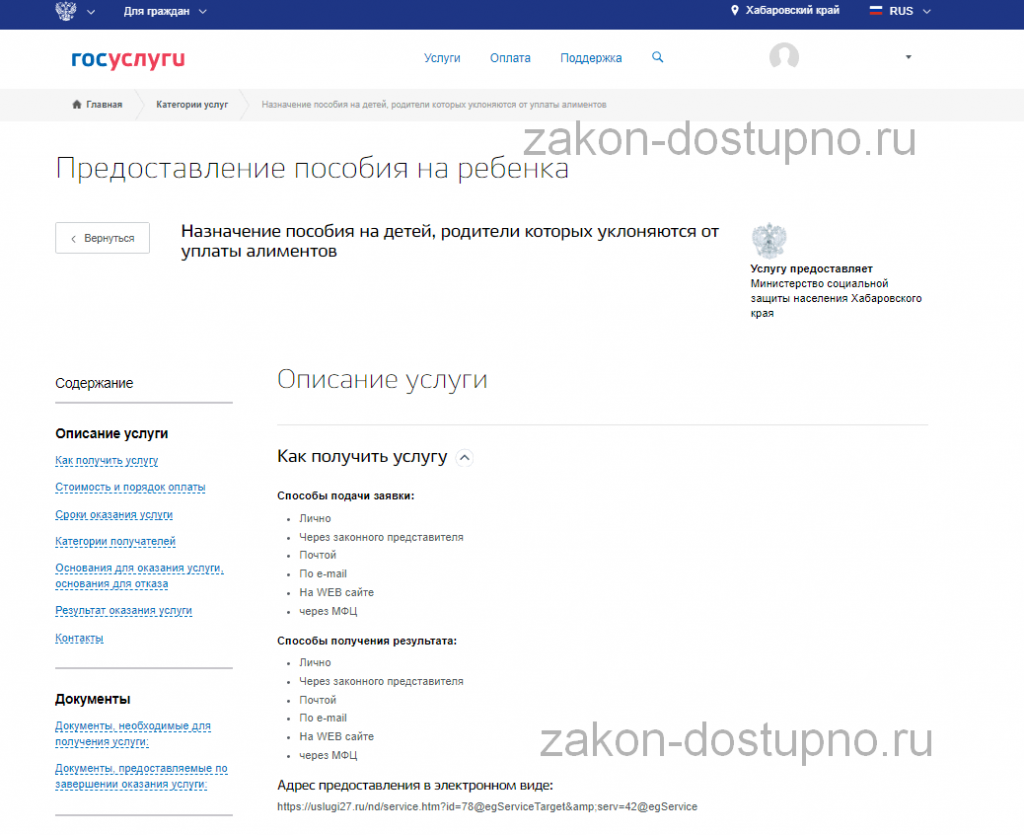1024x835 pixels.
Task: Click the location pin for Хабаровский край
Action: click(735, 11)
